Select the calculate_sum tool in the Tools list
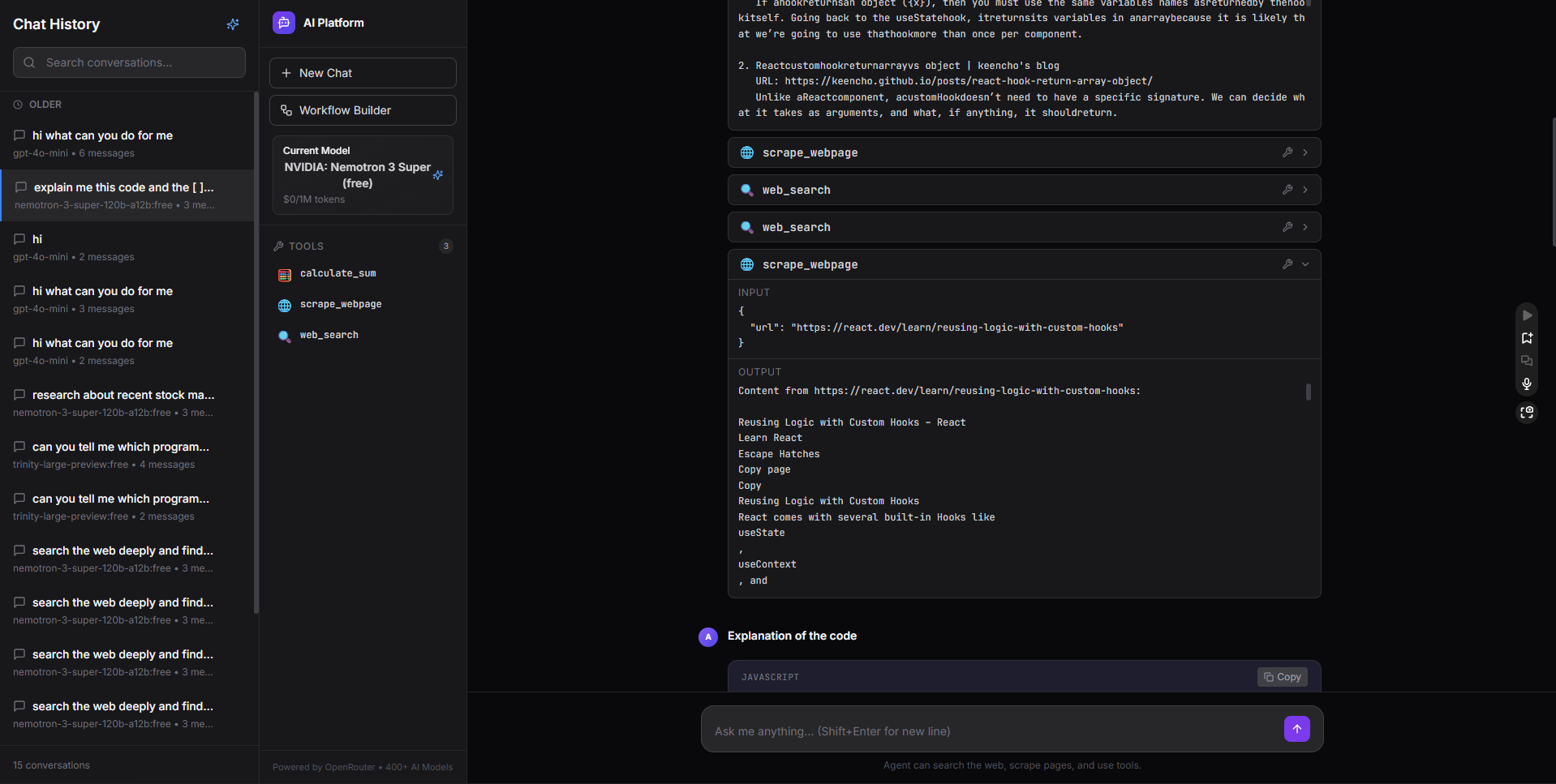 [x=337, y=274]
